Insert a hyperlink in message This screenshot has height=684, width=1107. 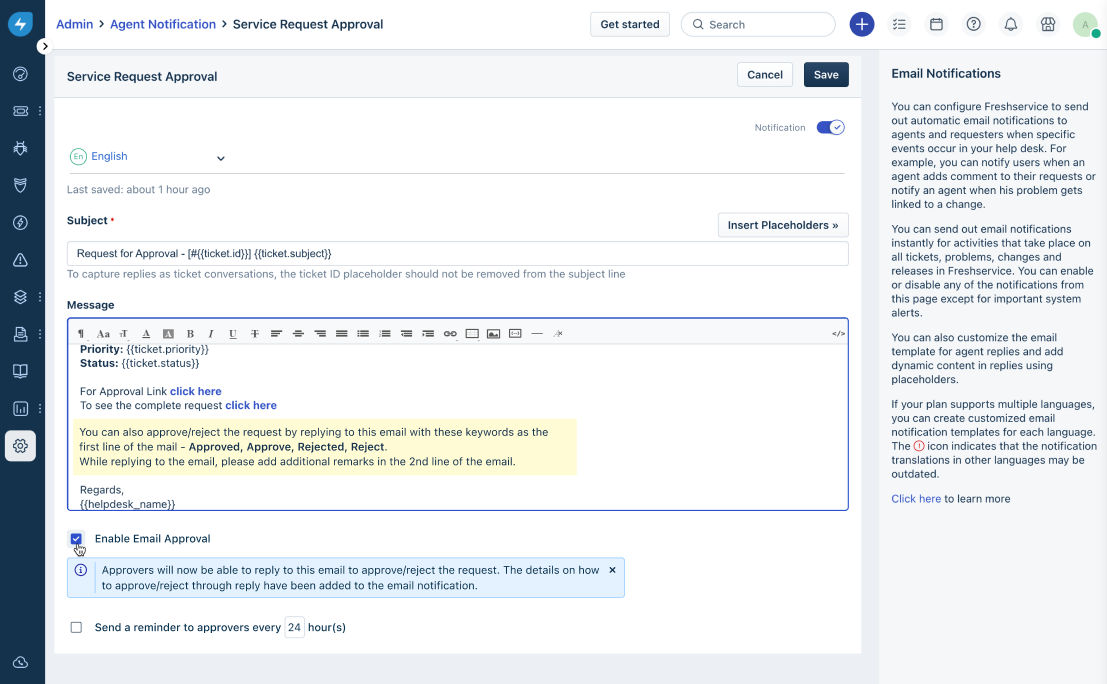(x=450, y=334)
